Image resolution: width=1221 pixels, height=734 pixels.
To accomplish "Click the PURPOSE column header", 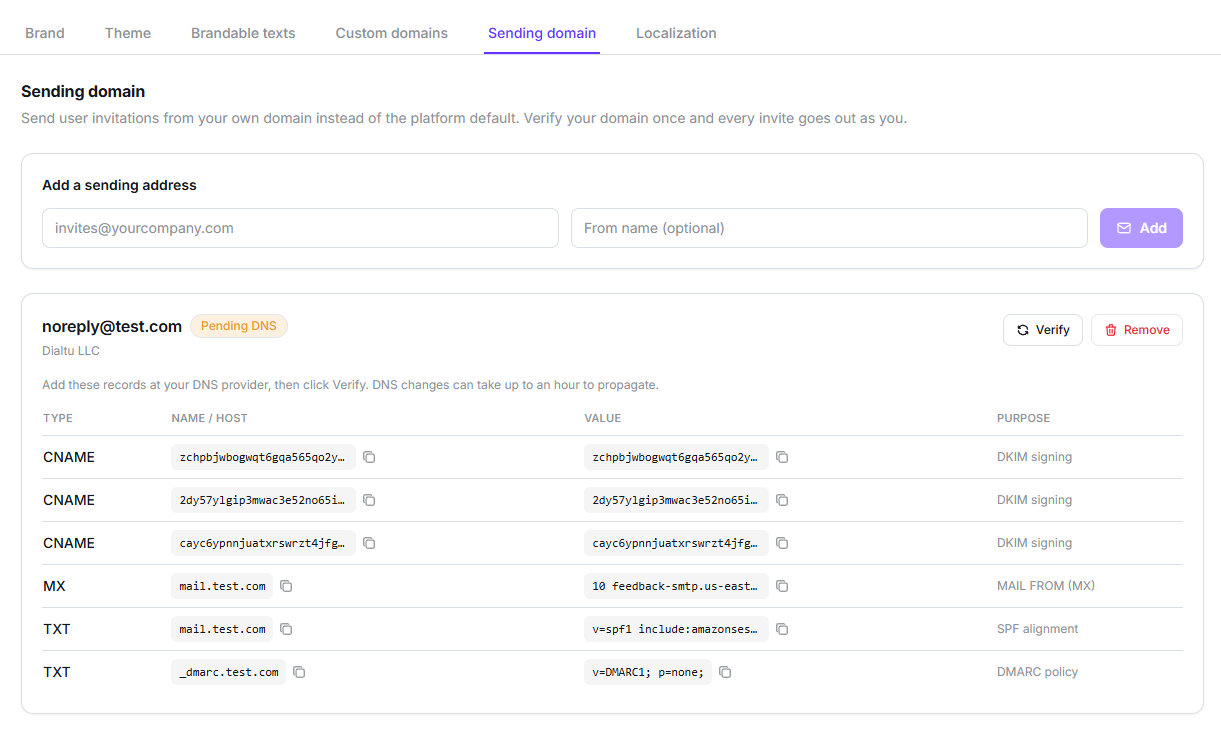I will tap(1024, 418).
